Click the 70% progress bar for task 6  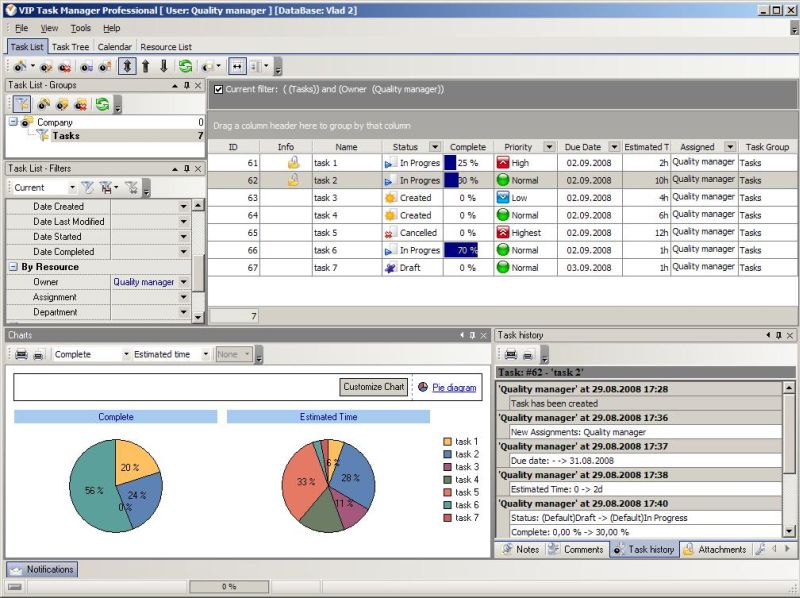[461, 250]
